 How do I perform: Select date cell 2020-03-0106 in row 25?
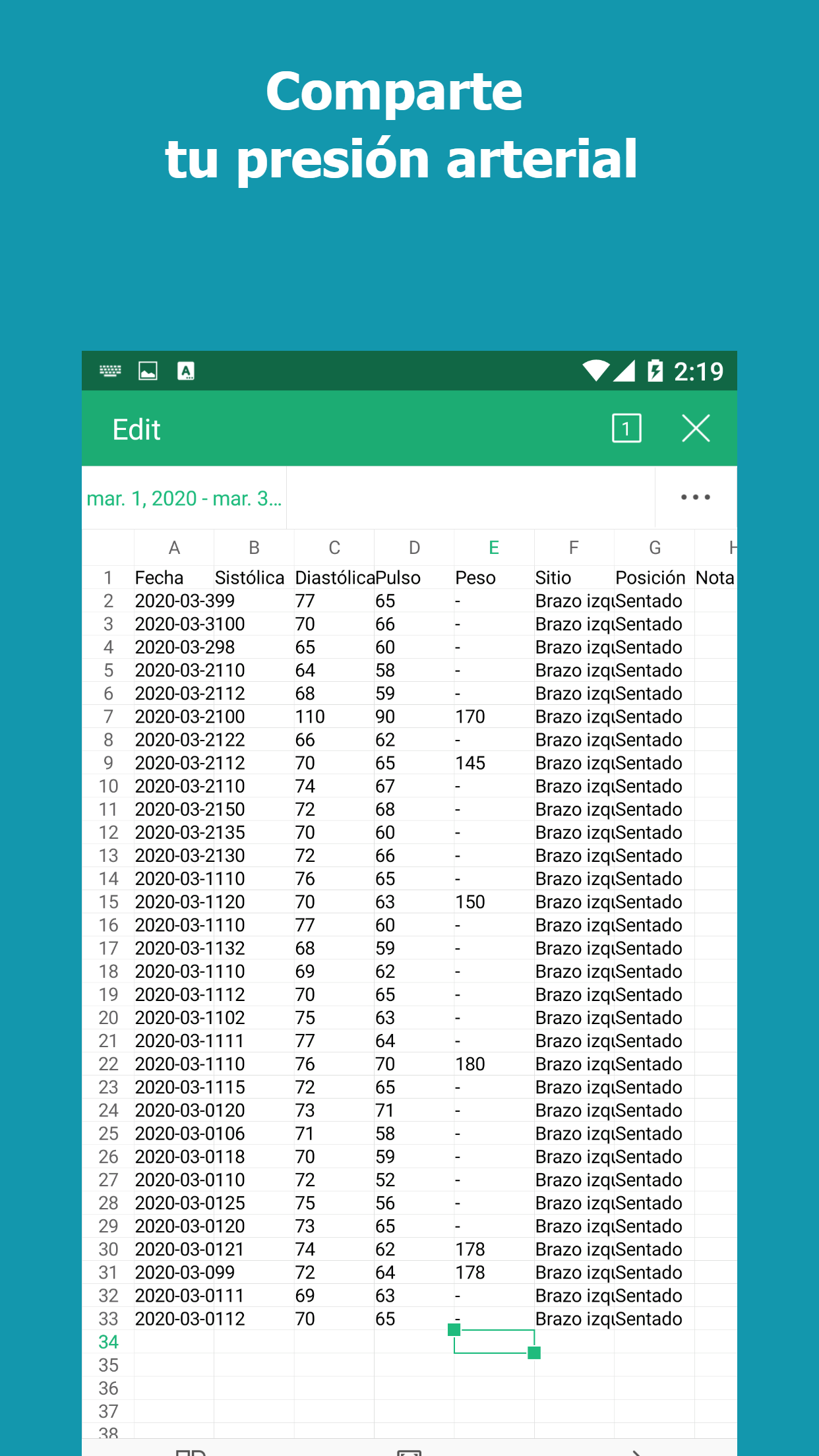(174, 1134)
